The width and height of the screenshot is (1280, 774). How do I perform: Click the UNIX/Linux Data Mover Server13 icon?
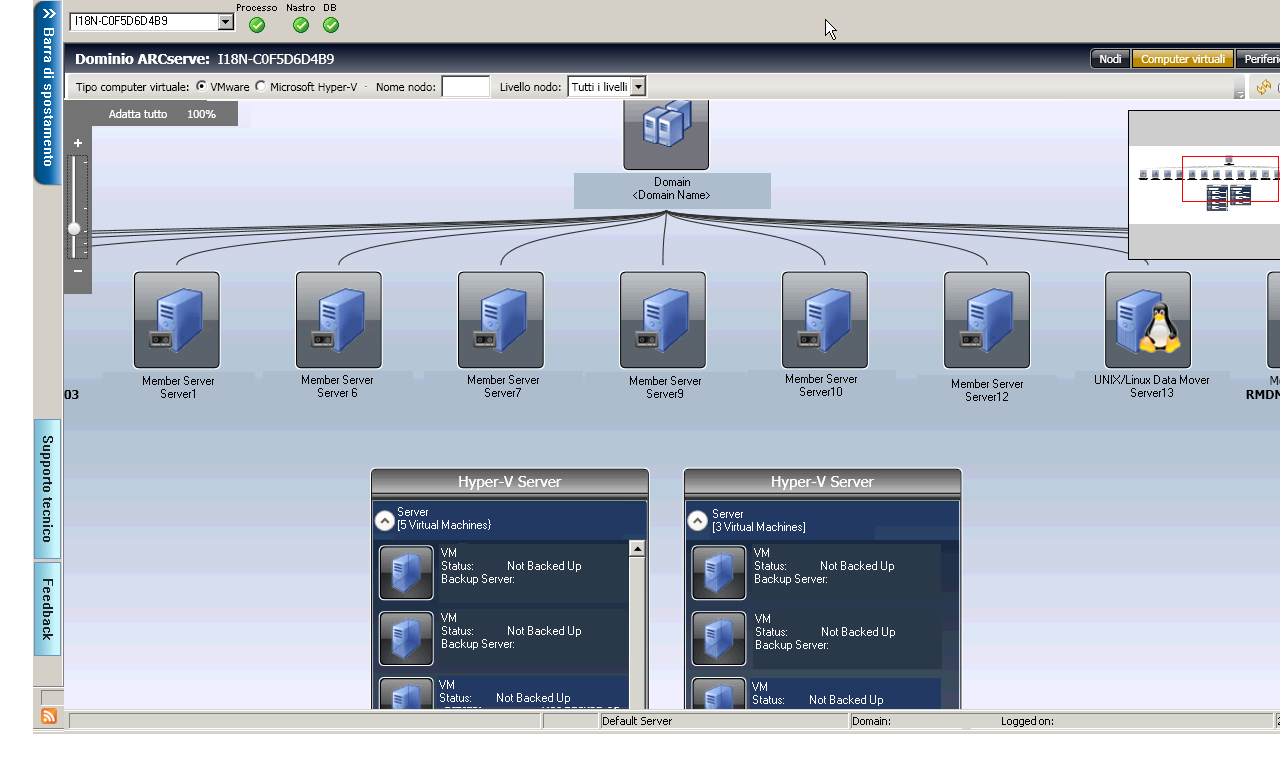pos(1148,320)
